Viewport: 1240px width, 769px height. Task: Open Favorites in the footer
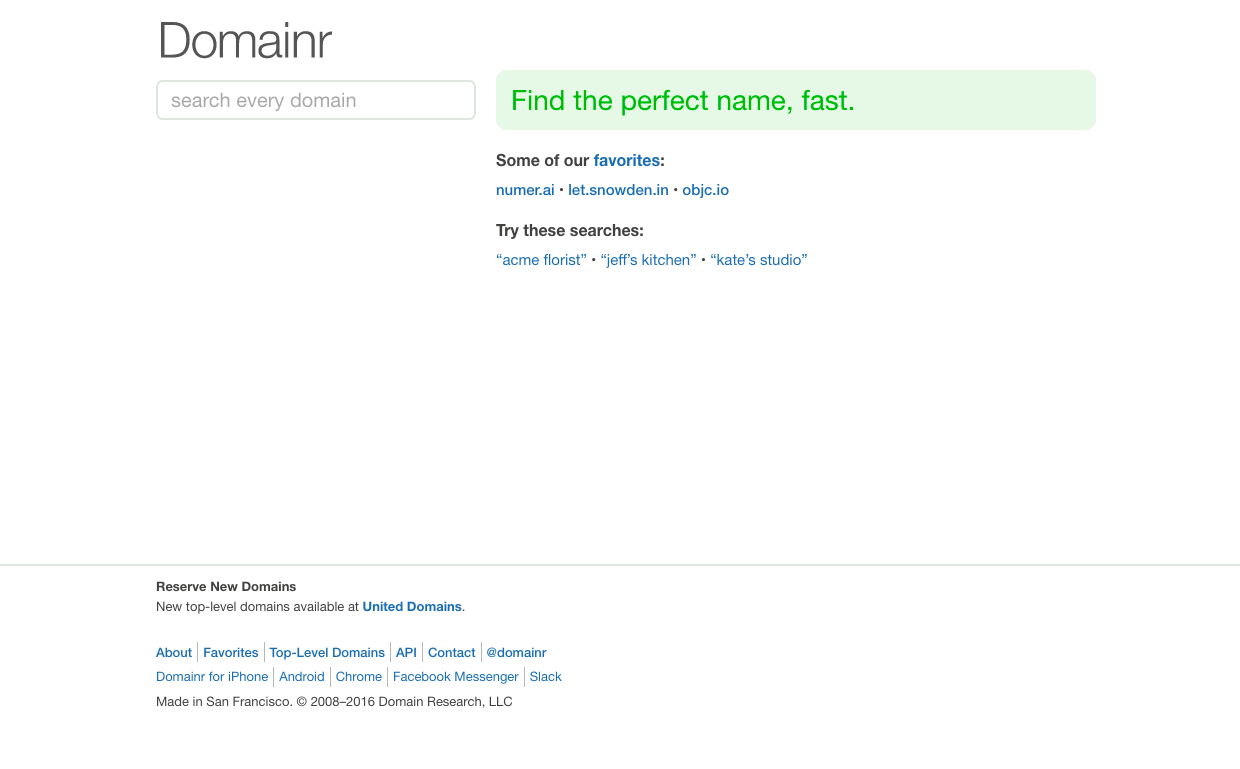click(x=231, y=653)
